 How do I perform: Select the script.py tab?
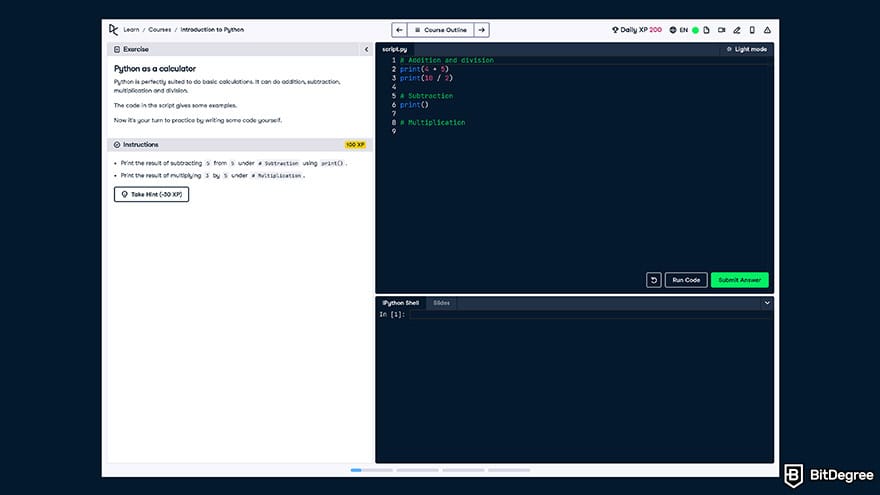tap(395, 49)
